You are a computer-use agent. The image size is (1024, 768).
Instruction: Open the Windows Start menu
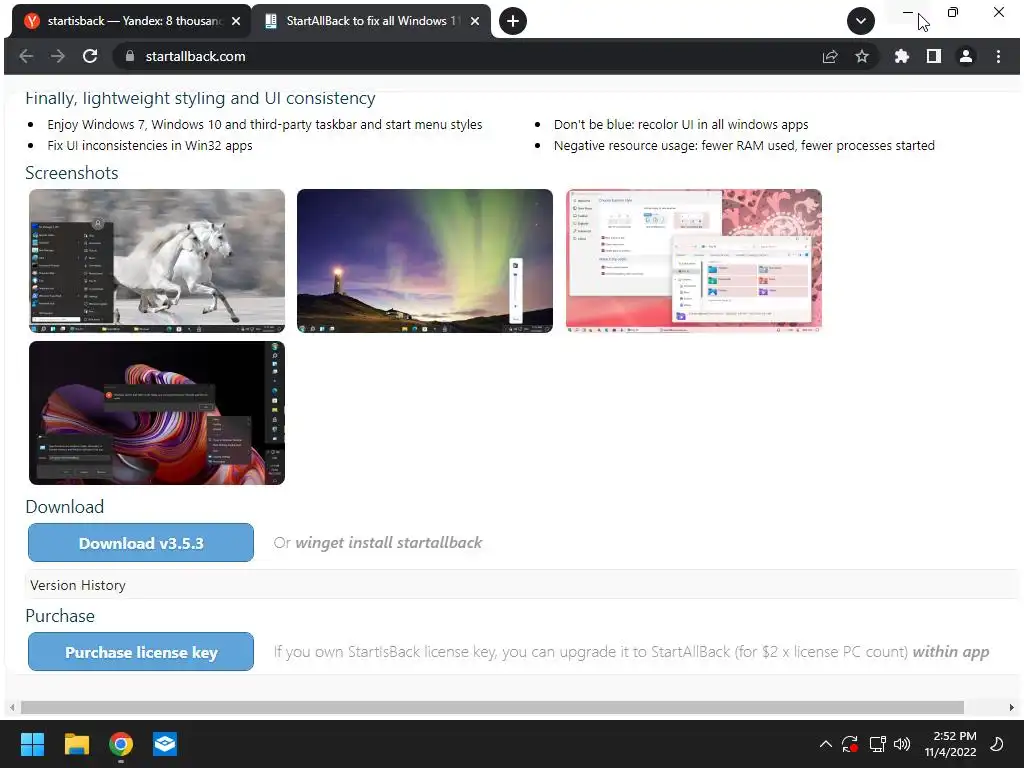[32, 744]
